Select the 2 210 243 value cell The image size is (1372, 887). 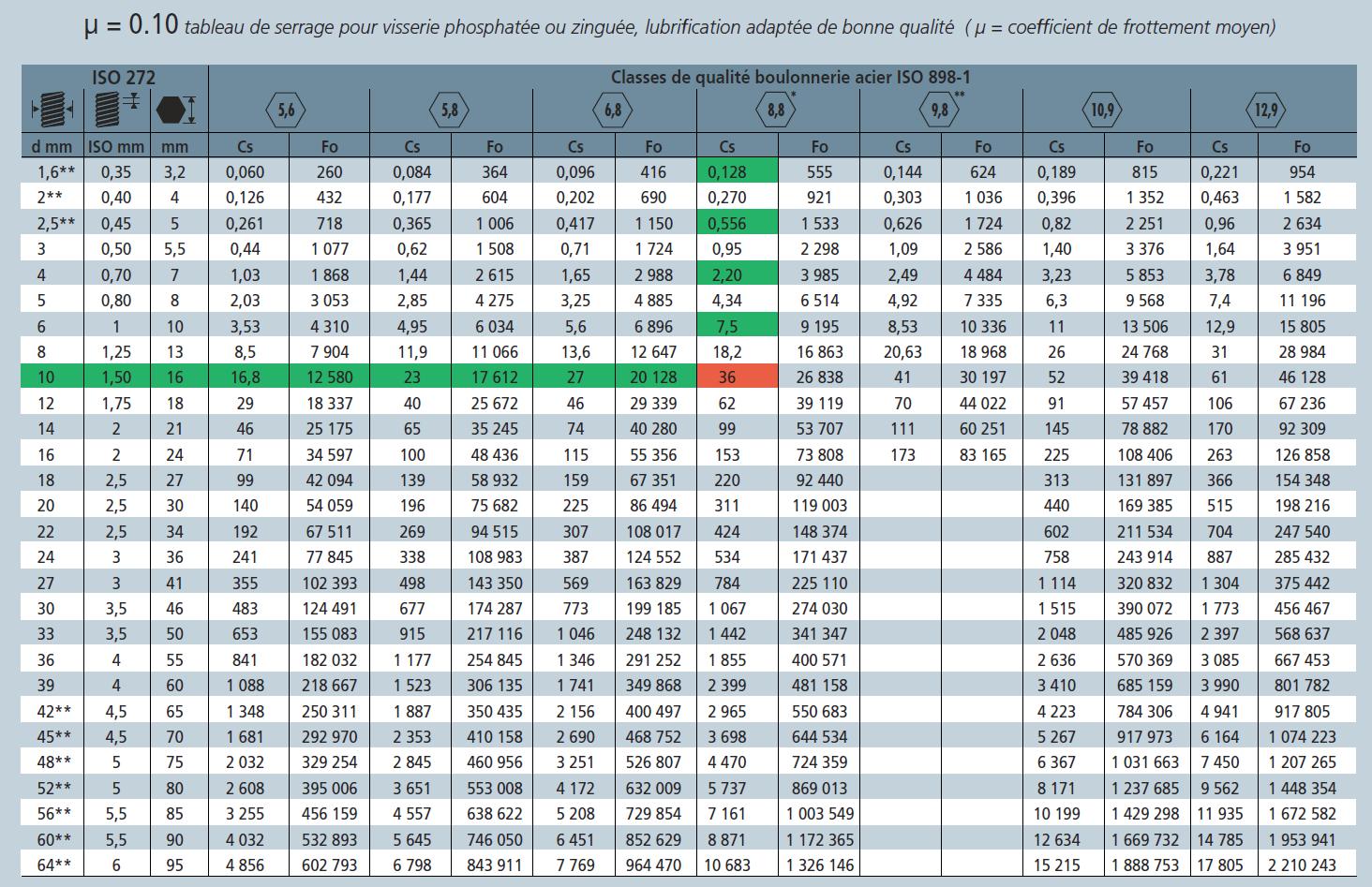point(1302,865)
